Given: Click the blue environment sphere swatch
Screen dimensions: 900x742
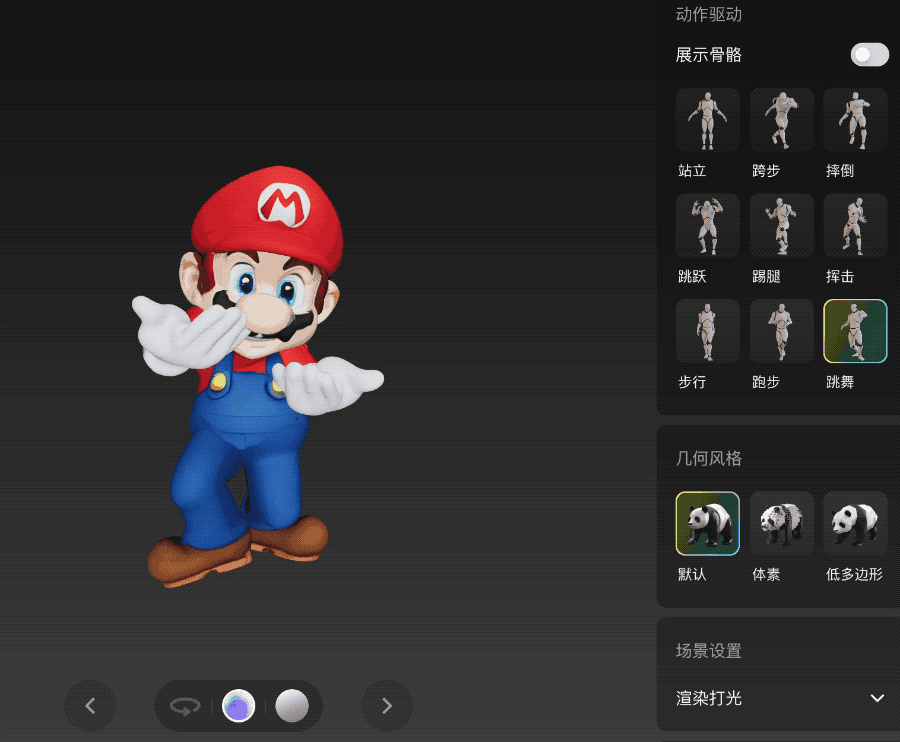Looking at the screenshot, I should [x=239, y=706].
